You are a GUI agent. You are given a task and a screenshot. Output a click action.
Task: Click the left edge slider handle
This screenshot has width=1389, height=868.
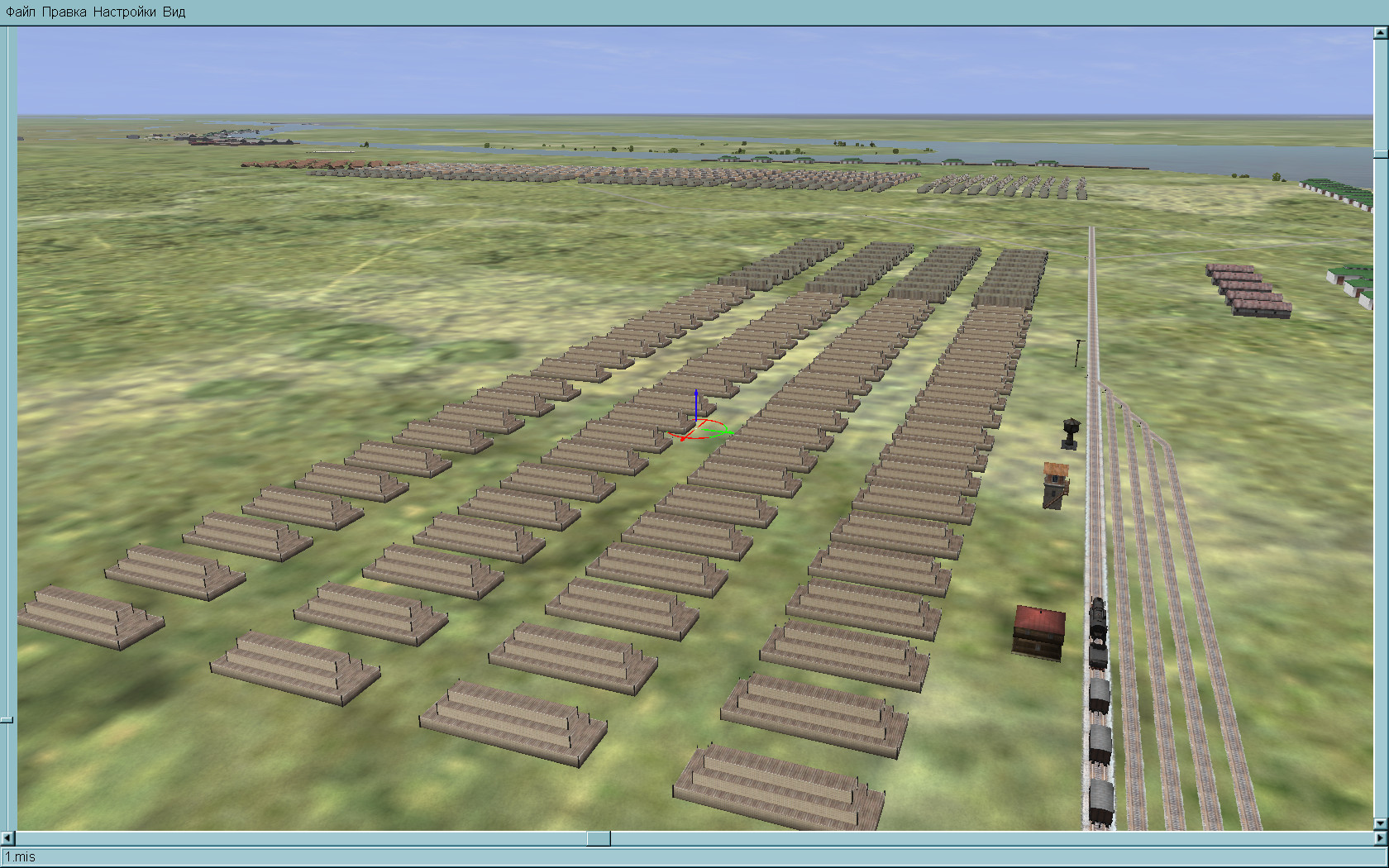coord(7,720)
